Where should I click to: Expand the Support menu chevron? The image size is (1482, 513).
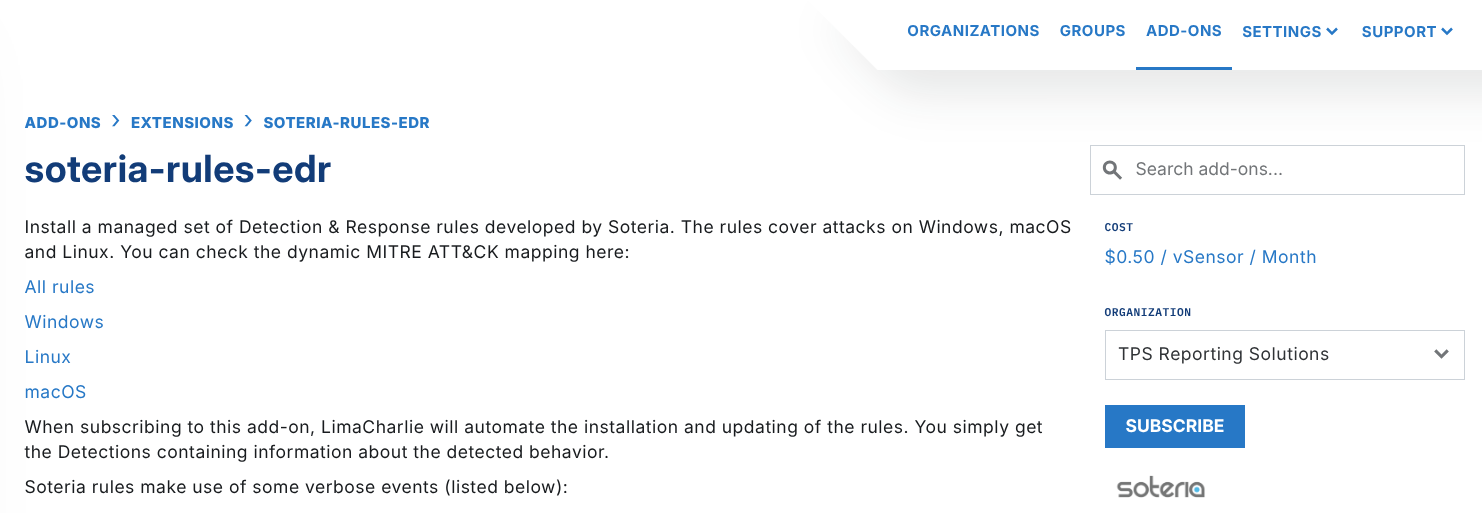pos(1447,32)
